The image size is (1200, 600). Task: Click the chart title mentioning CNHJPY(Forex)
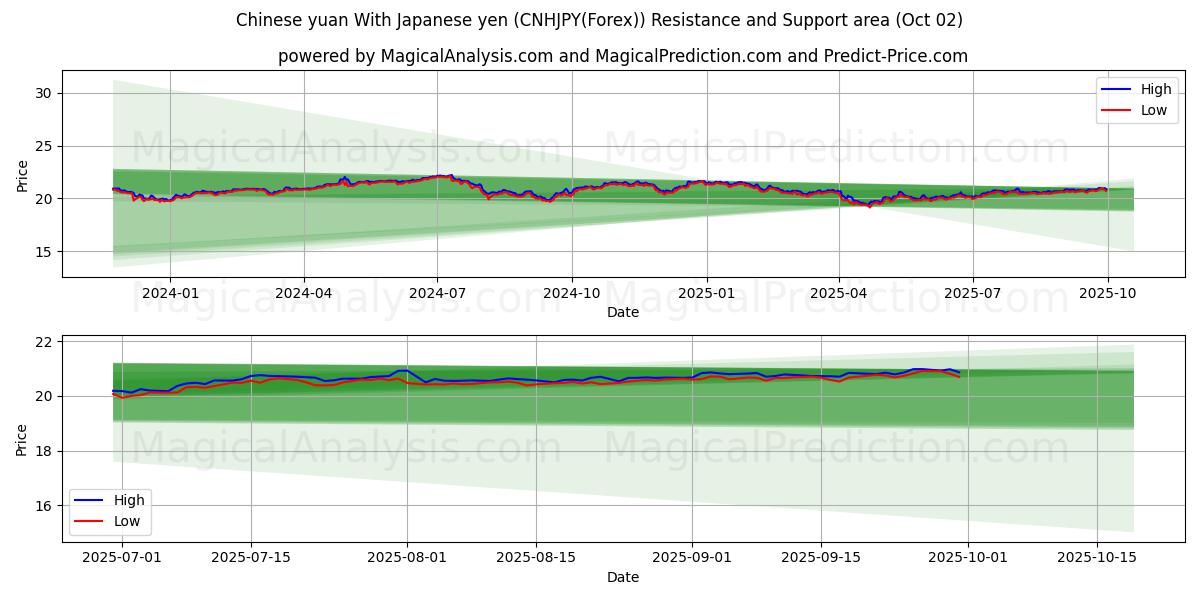pos(599,20)
